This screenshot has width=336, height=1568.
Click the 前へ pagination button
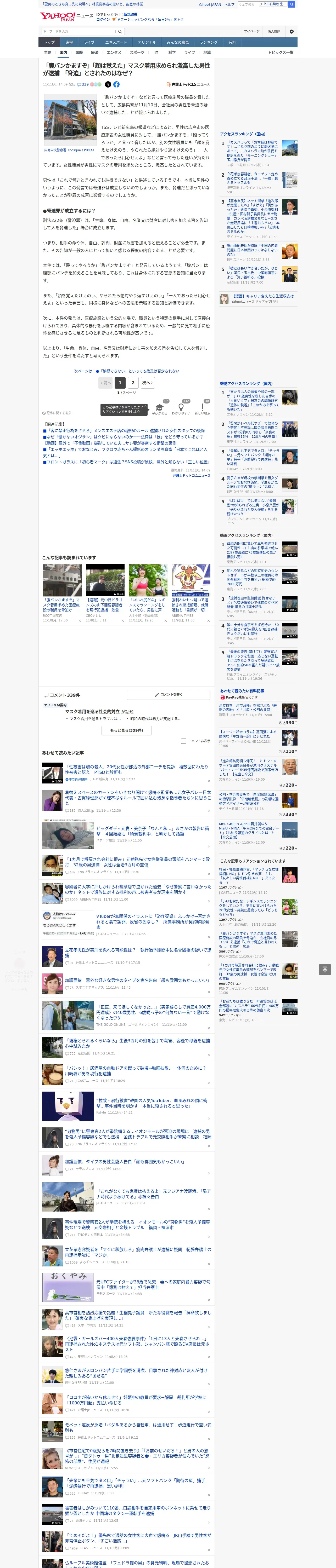105,383
